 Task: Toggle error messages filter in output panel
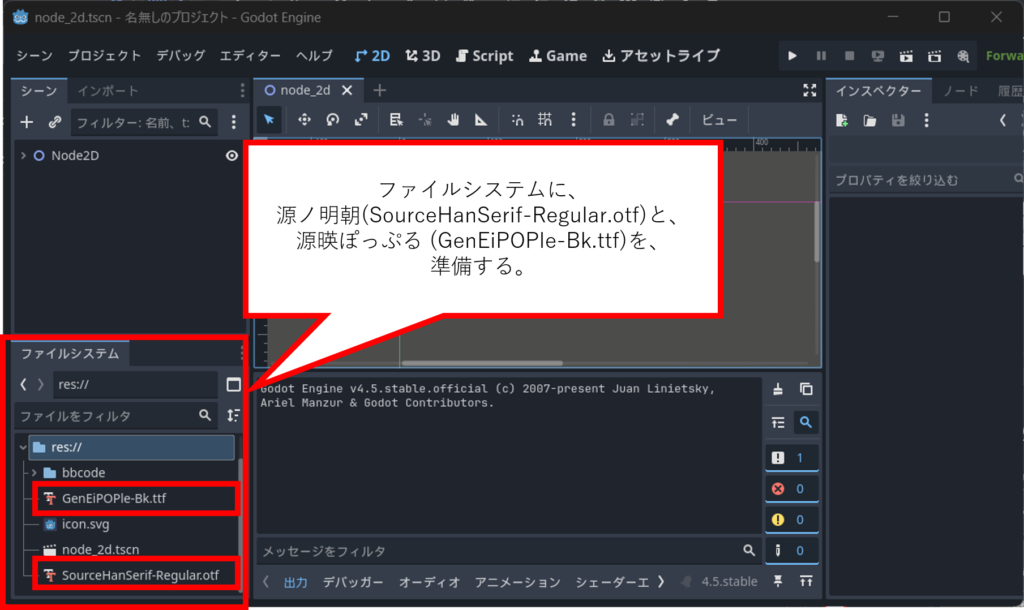pyautogui.click(x=791, y=489)
